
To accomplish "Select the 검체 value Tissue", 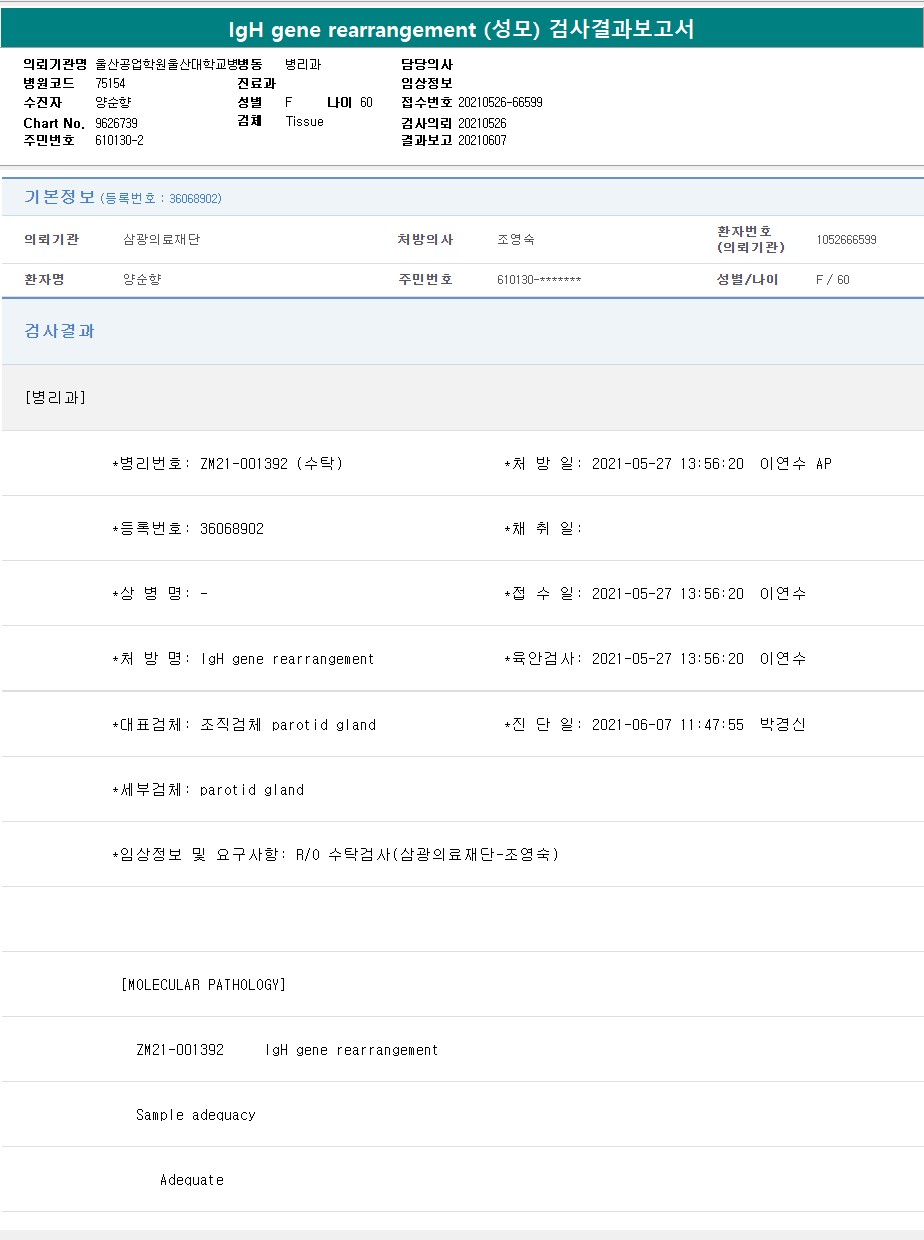I will pos(304,121).
